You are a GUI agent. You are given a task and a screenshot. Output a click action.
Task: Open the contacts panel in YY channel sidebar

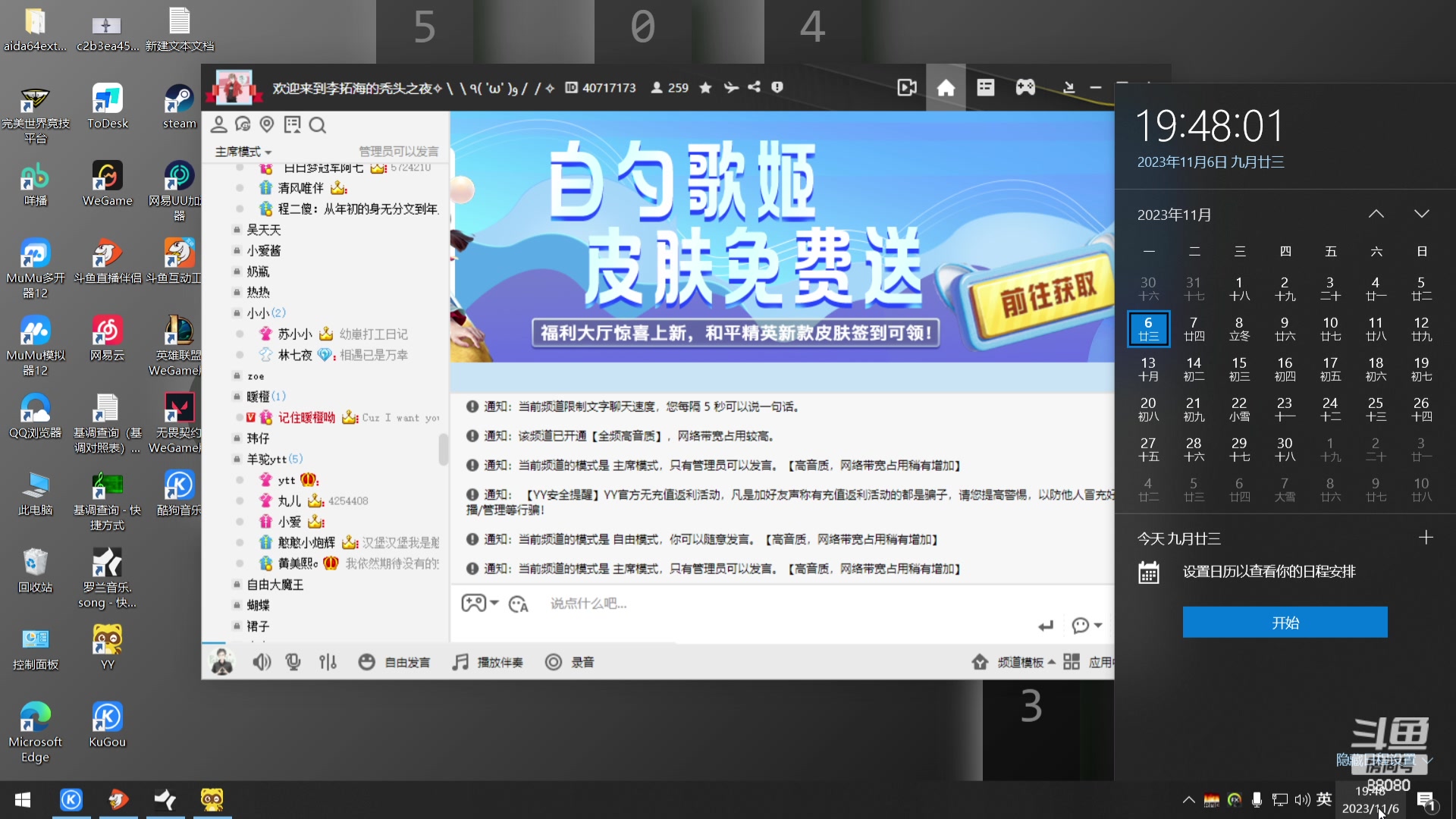tap(220, 124)
